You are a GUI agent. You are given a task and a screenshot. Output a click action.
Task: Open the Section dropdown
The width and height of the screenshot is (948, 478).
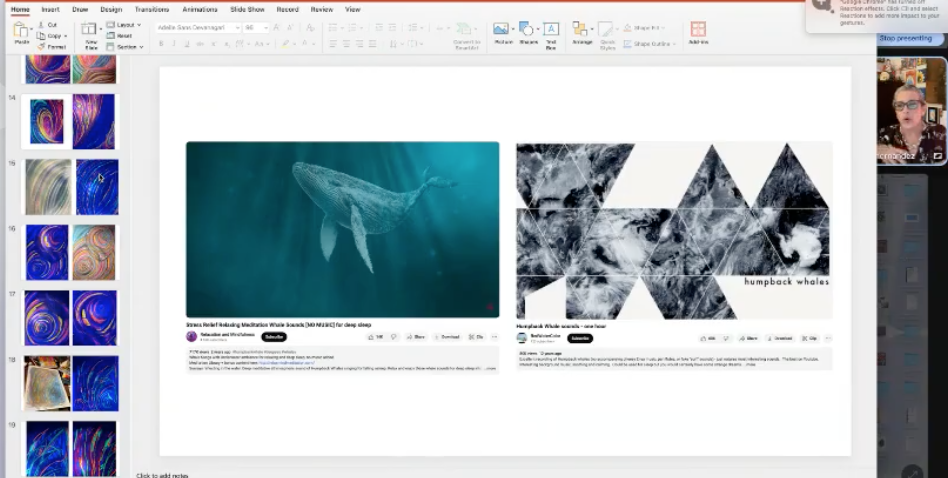tap(125, 47)
